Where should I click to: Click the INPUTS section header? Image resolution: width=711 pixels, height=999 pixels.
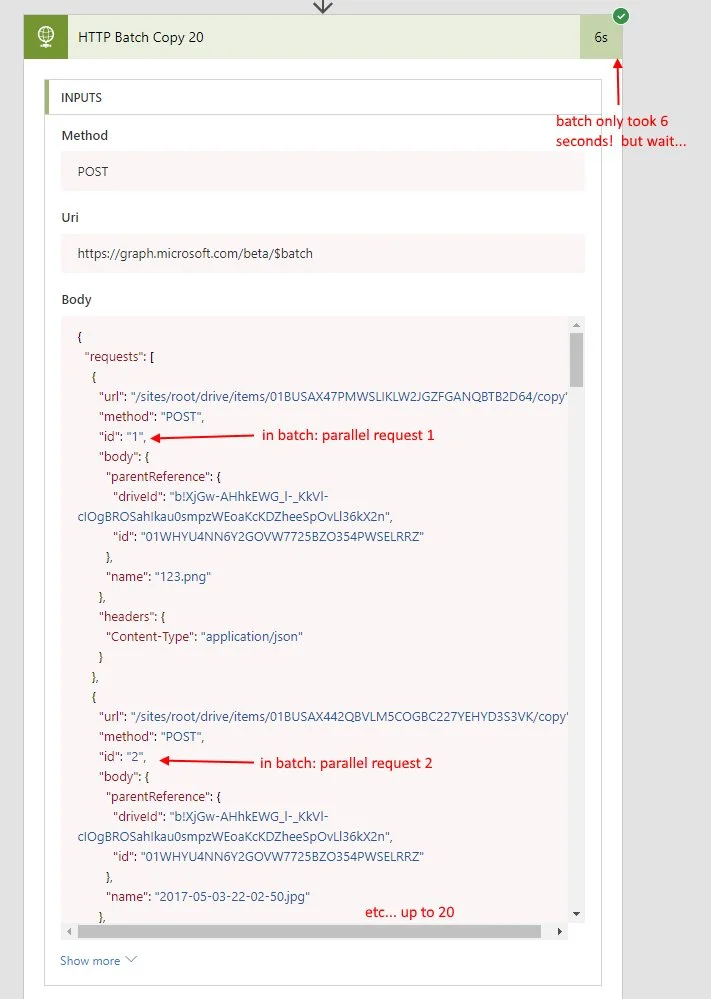[82, 98]
